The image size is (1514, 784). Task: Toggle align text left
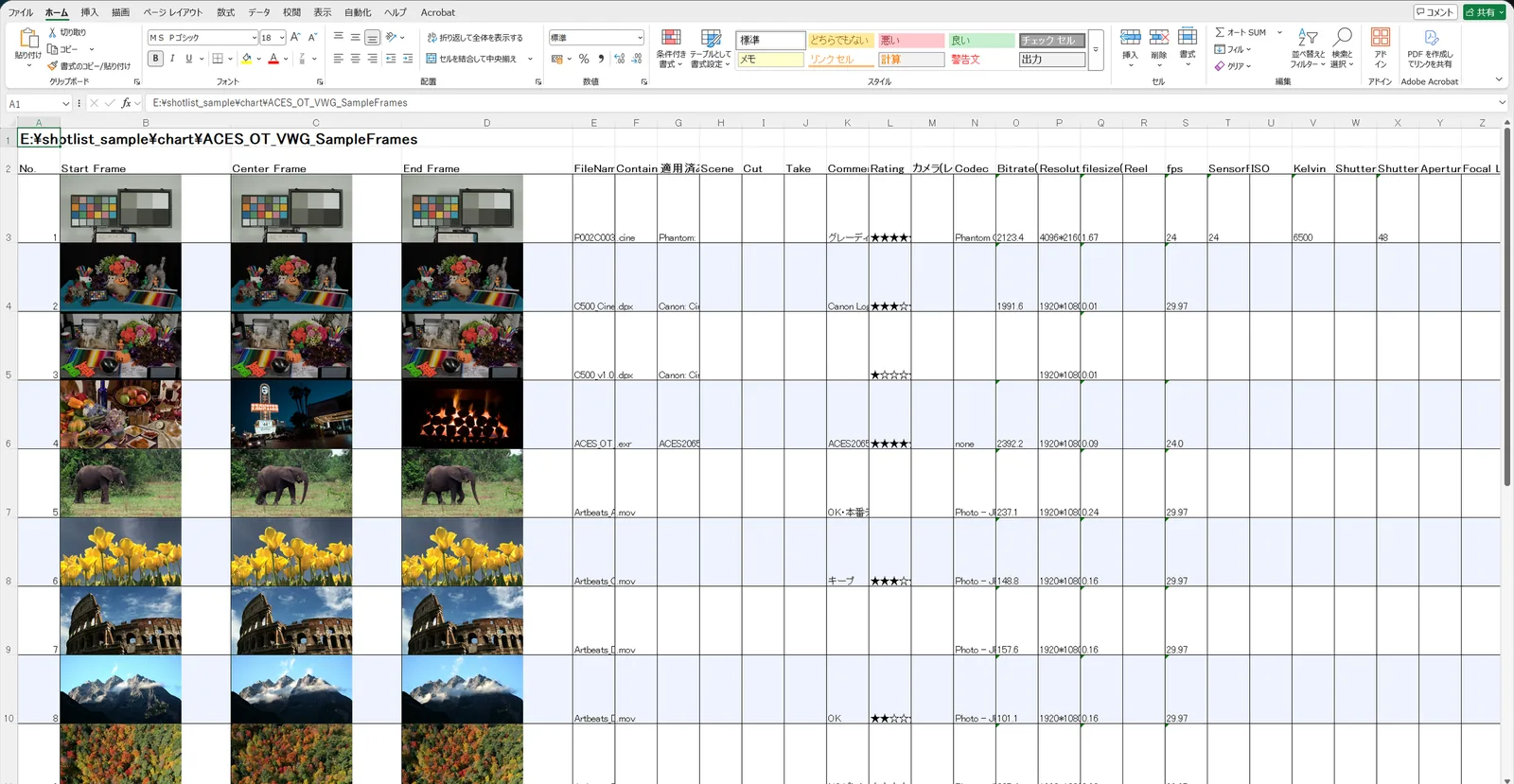pos(338,59)
